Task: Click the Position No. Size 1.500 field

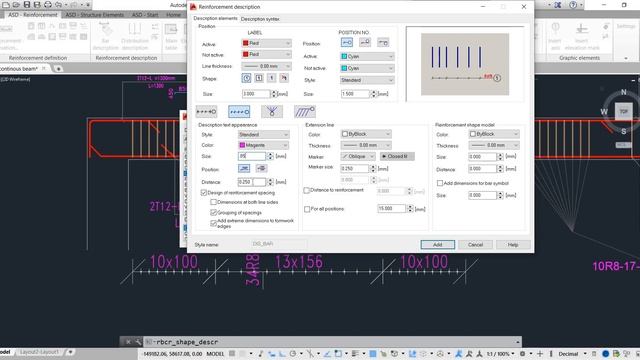Action: click(355, 94)
